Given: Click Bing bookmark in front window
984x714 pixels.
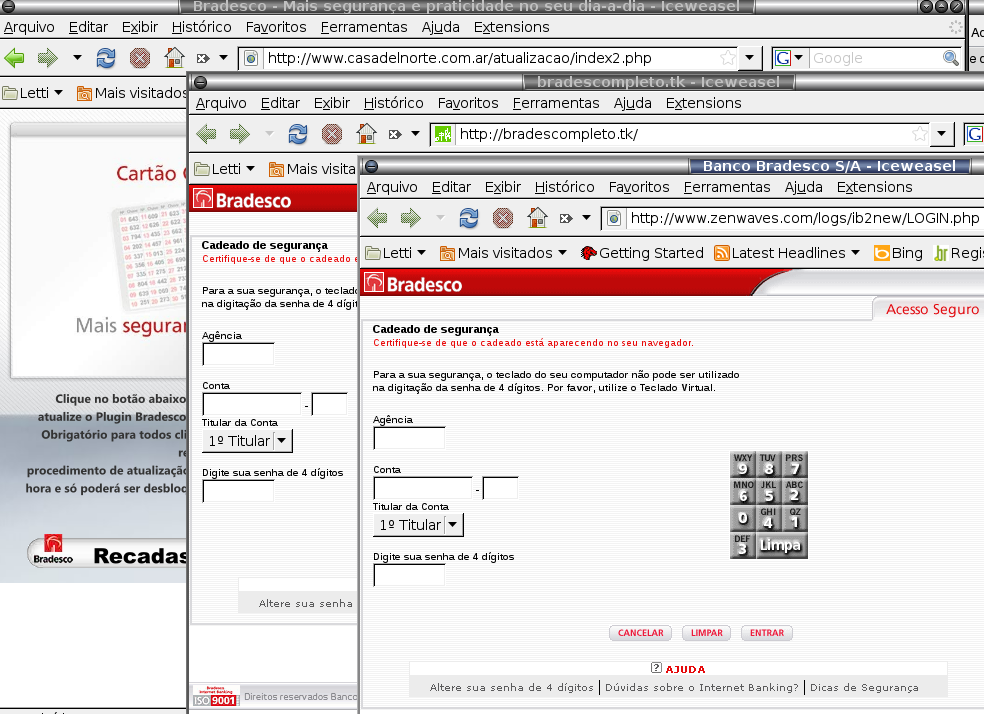Looking at the screenshot, I should (899, 253).
